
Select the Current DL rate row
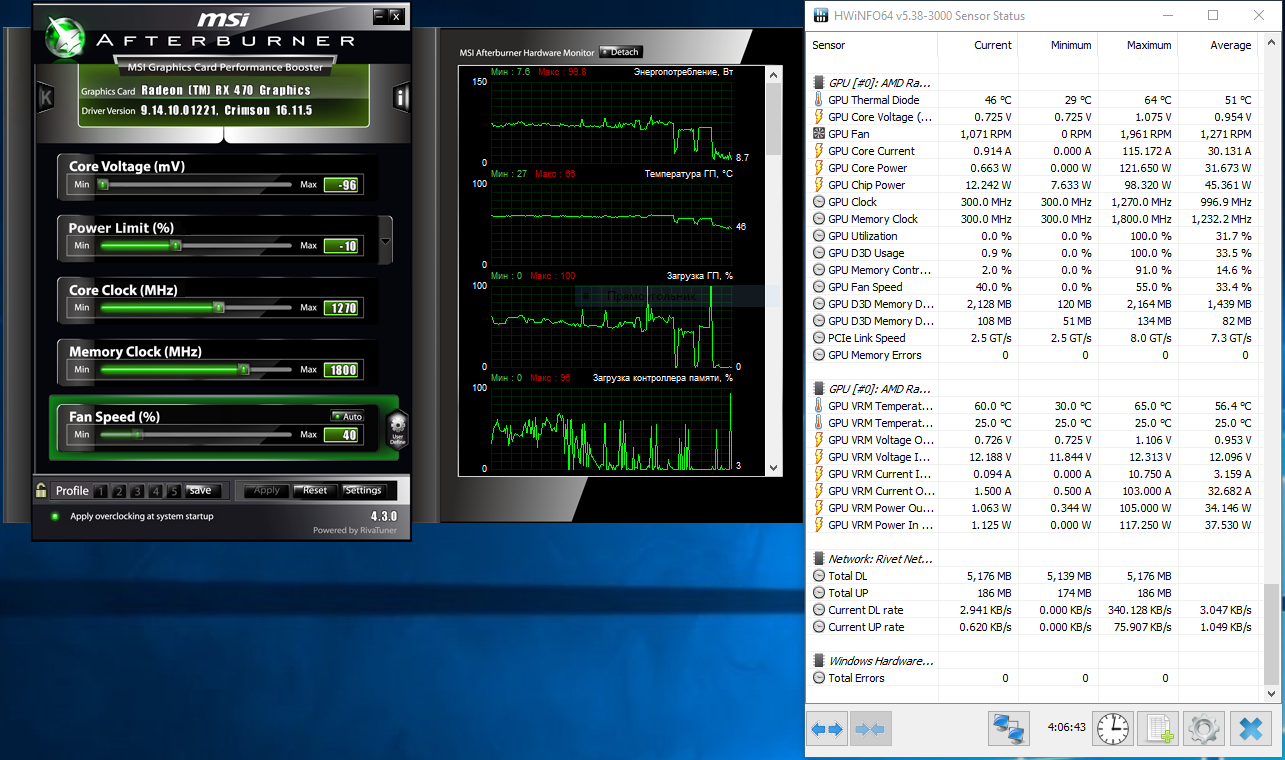tap(1033, 610)
